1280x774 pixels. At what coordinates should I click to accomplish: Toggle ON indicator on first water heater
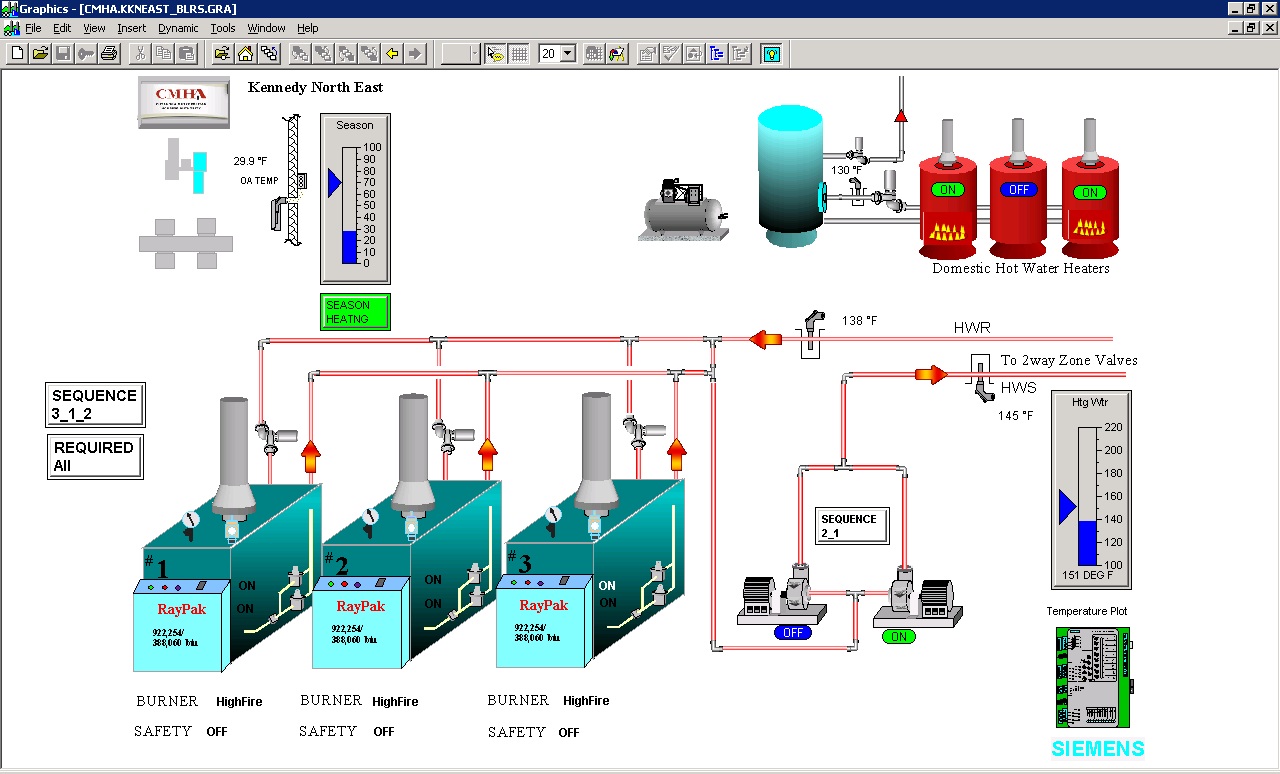coord(948,190)
